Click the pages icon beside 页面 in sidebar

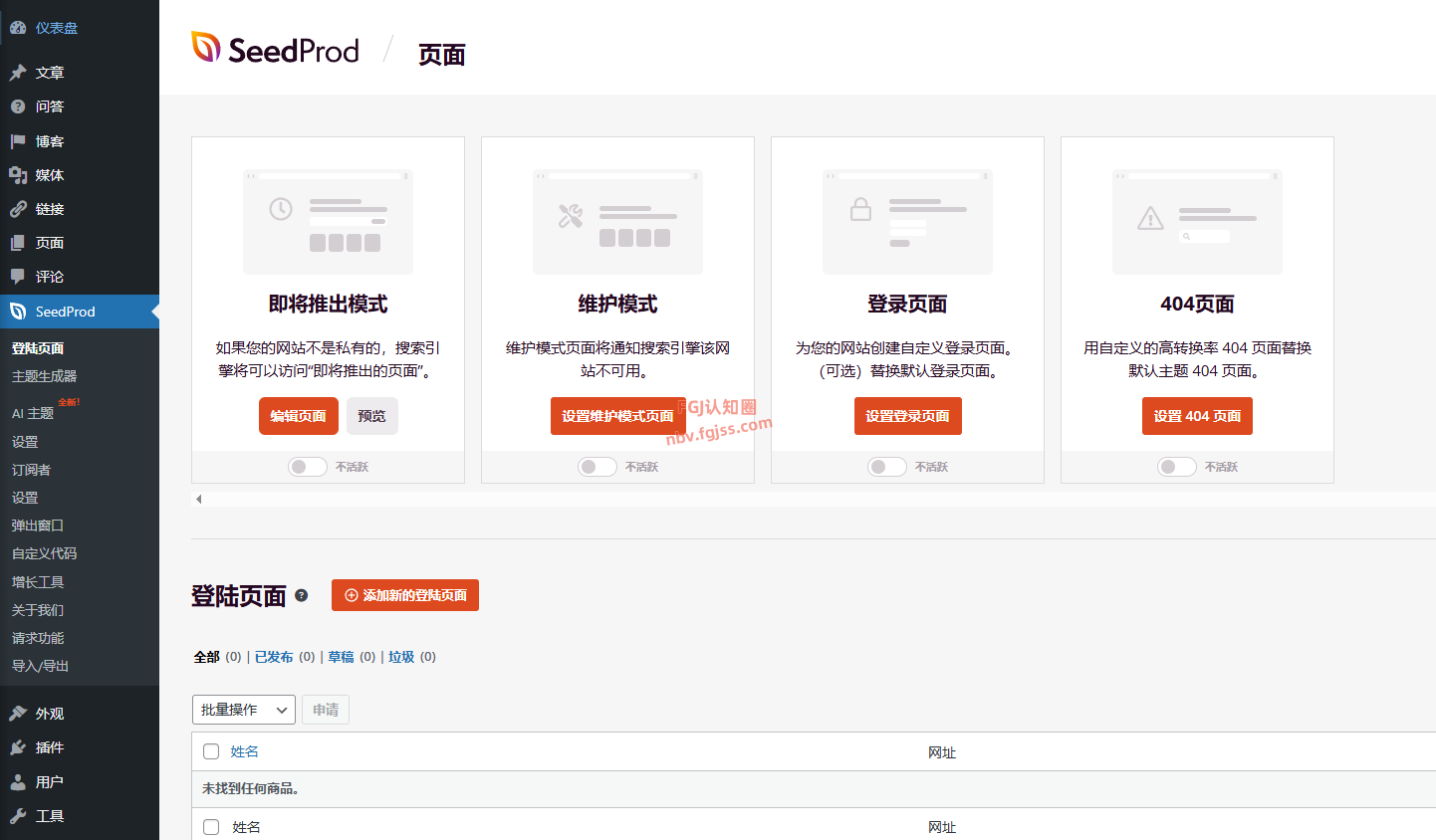pos(18,243)
